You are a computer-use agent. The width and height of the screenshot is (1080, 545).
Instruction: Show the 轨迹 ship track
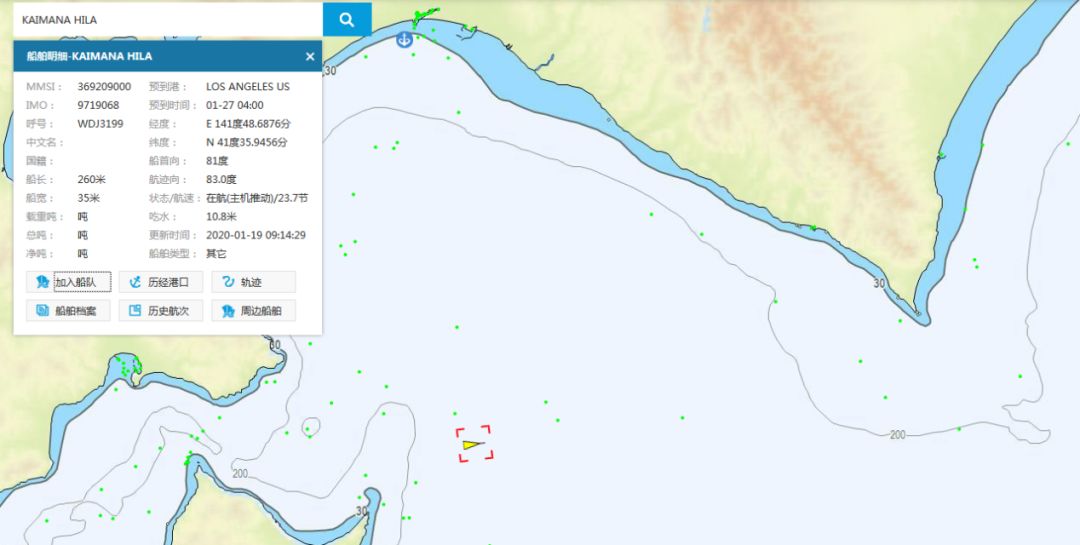[x=253, y=282]
